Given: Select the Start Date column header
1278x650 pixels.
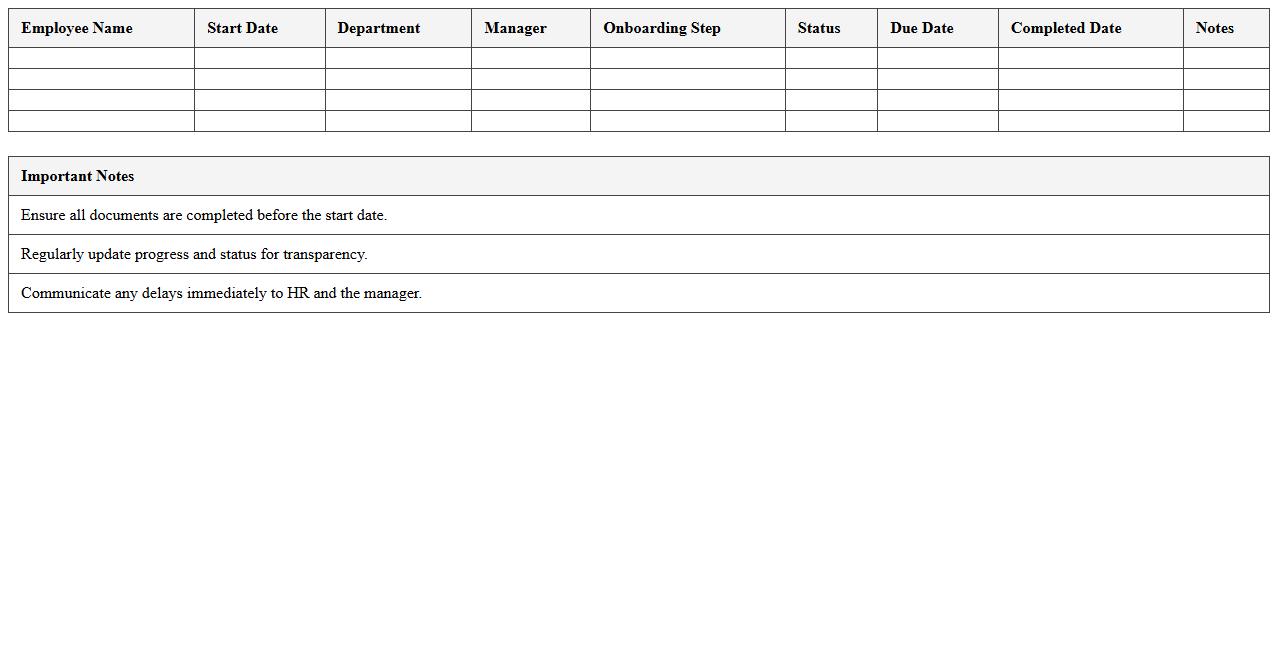Looking at the screenshot, I should coord(243,28).
